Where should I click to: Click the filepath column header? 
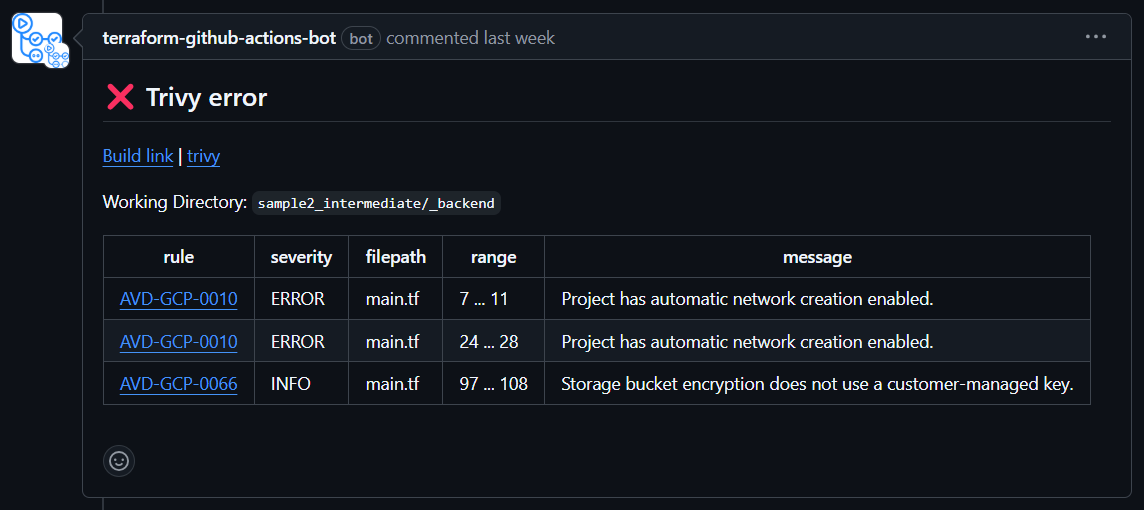(x=395, y=257)
